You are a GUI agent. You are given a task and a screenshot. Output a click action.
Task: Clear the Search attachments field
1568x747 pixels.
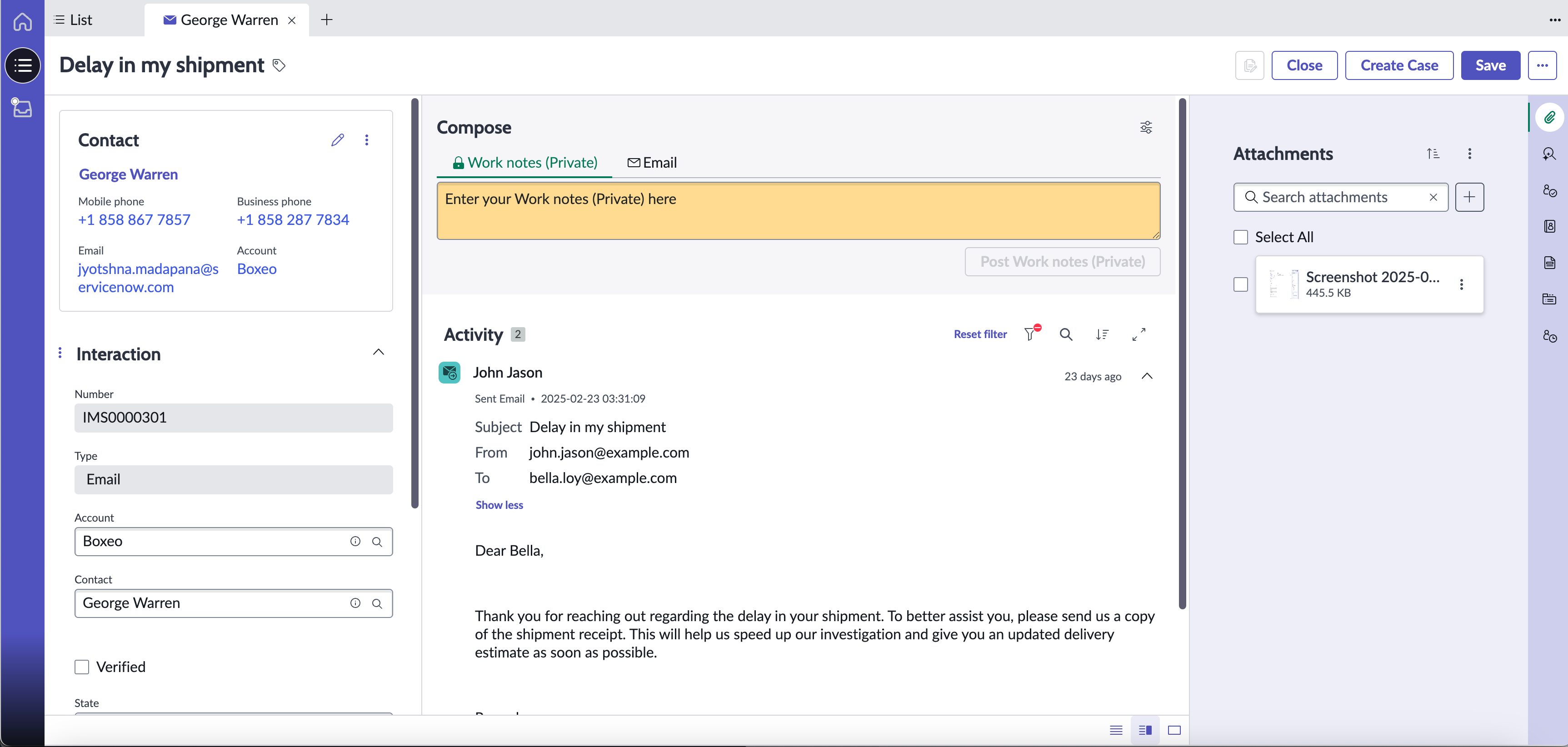(x=1433, y=197)
